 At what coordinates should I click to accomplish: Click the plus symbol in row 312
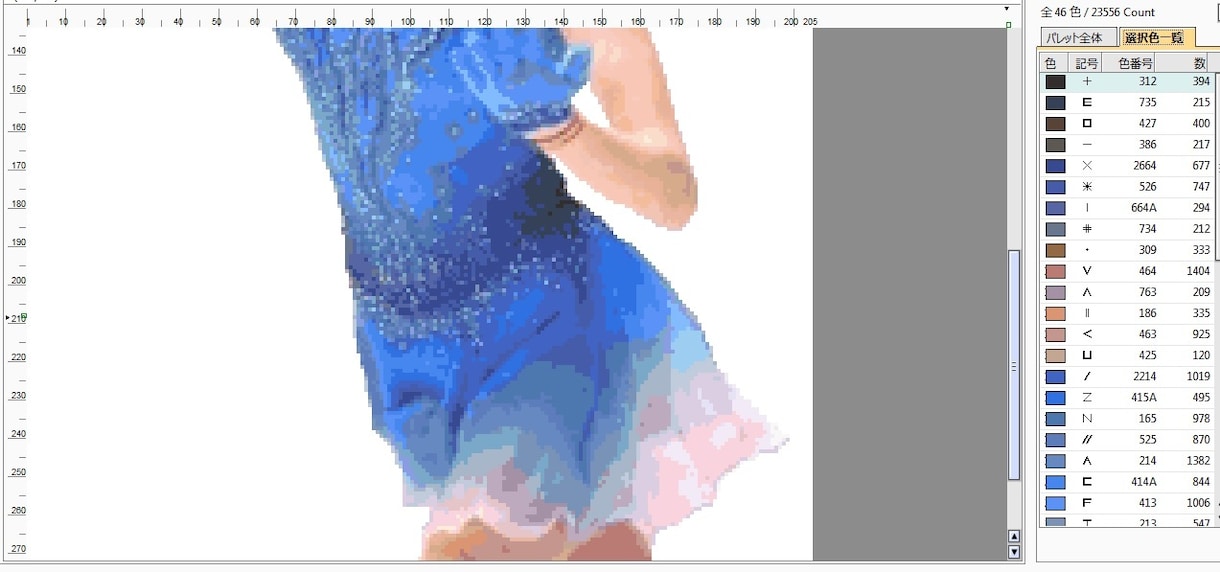[1087, 82]
